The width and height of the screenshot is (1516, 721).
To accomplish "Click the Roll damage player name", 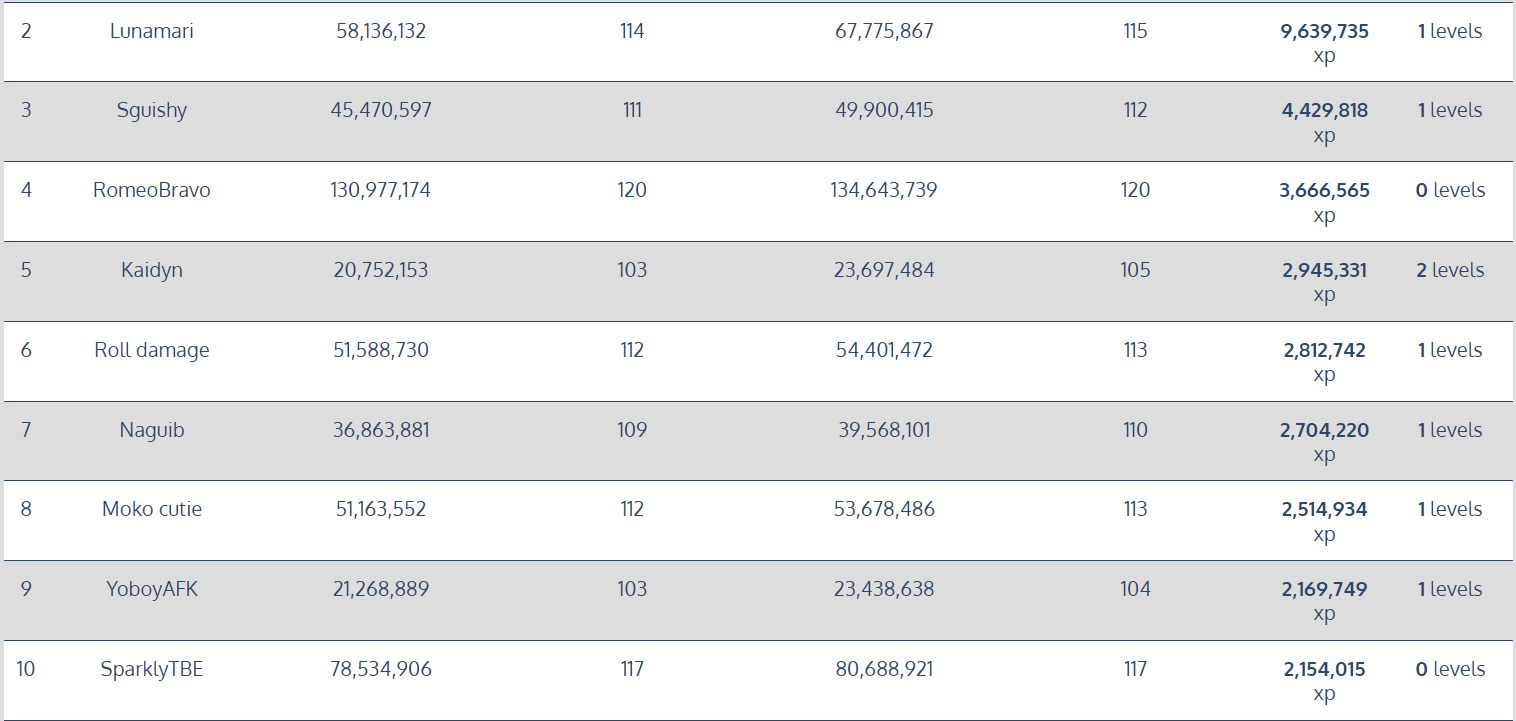I will (x=152, y=350).
